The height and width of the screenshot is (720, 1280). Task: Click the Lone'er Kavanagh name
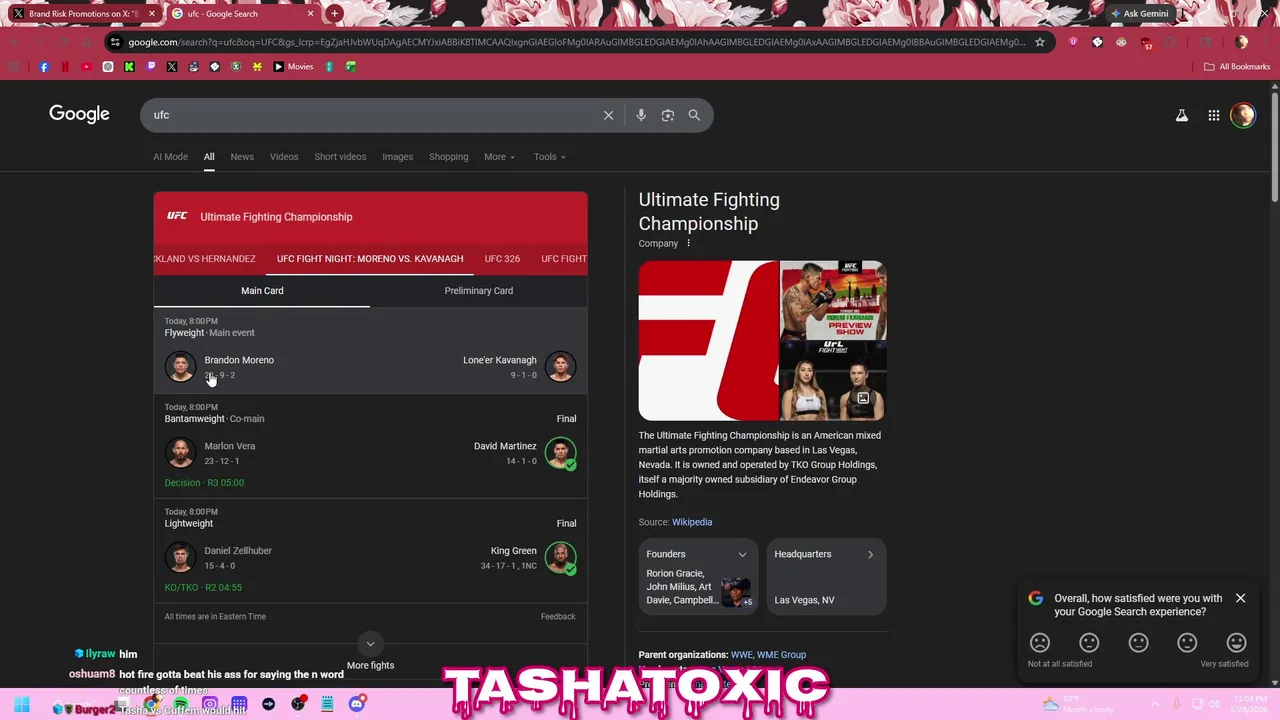click(x=500, y=360)
